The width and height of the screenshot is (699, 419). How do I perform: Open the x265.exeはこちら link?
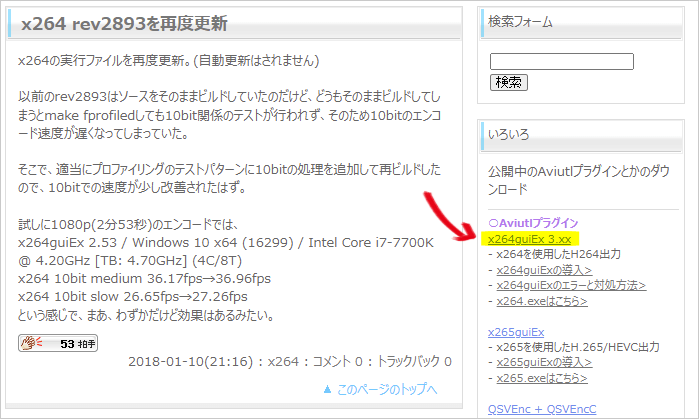542,378
